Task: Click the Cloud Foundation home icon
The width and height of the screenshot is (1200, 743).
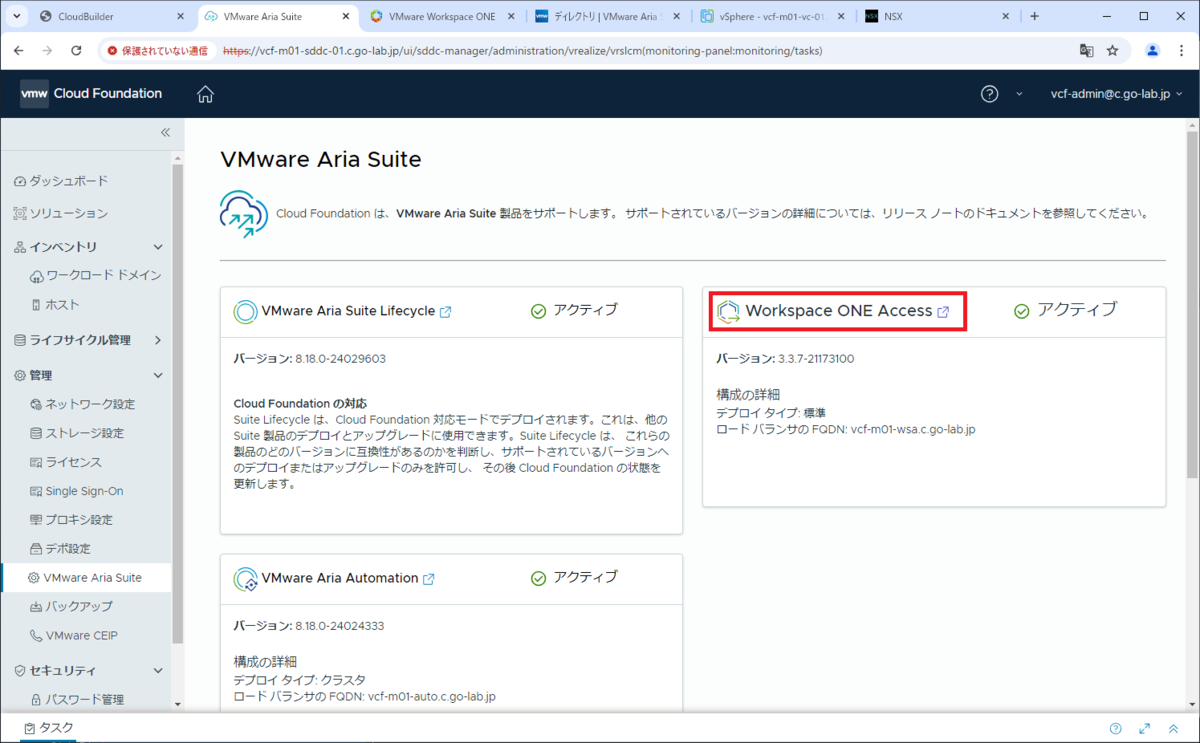Action: point(205,94)
